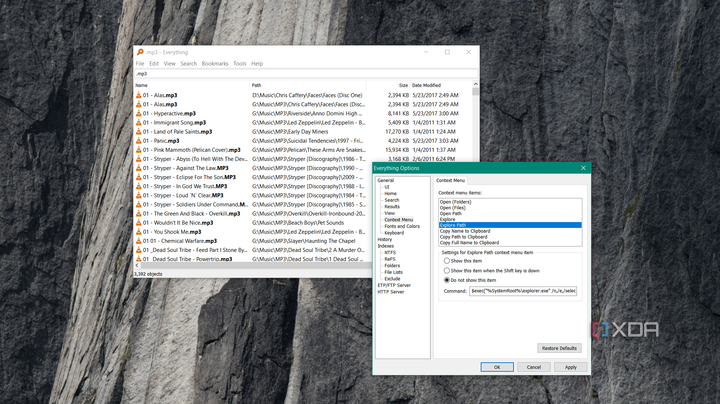
Task: Click the Everything app icon in title bar
Action: point(141,51)
